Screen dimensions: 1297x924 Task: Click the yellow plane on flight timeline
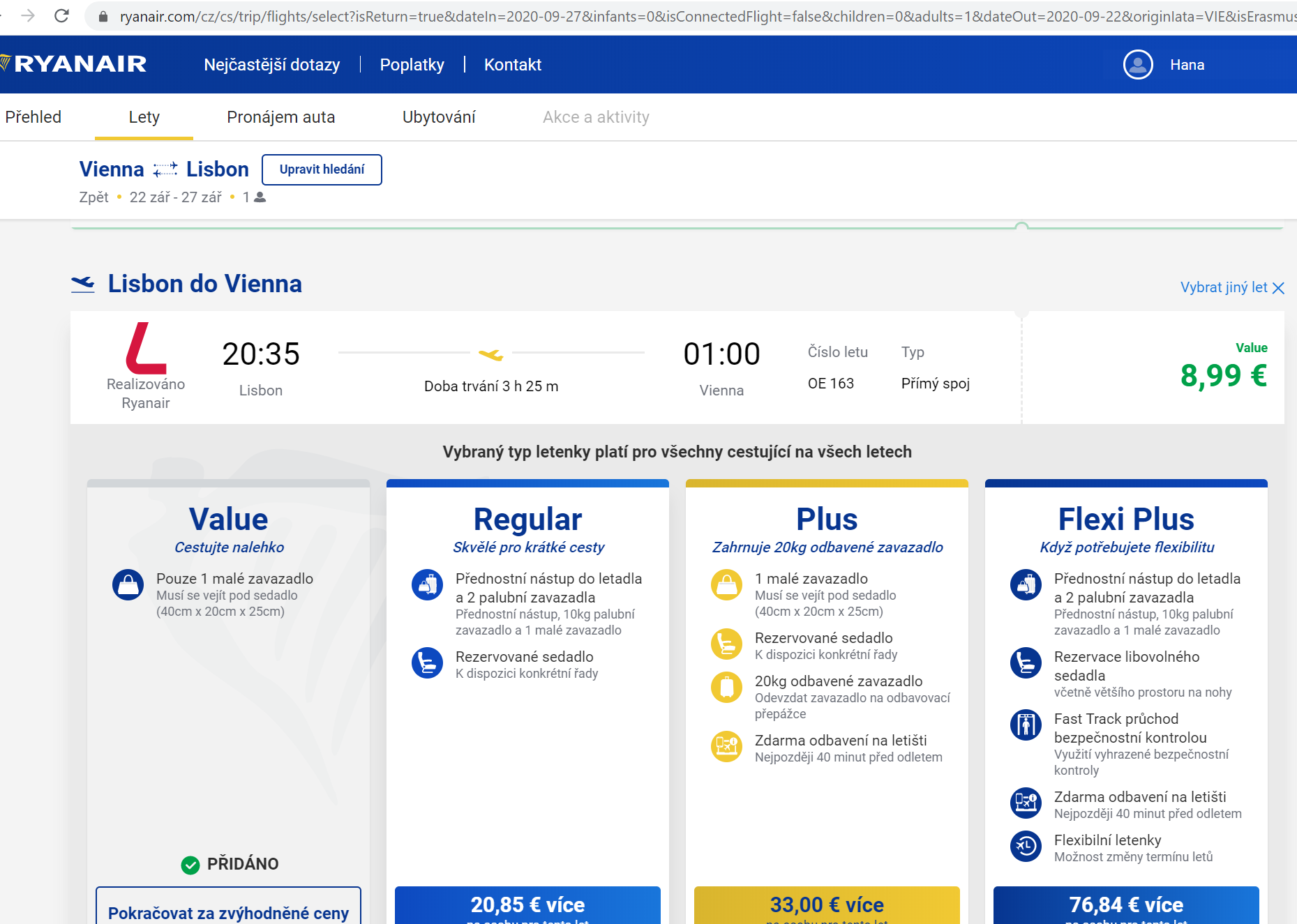(x=491, y=355)
